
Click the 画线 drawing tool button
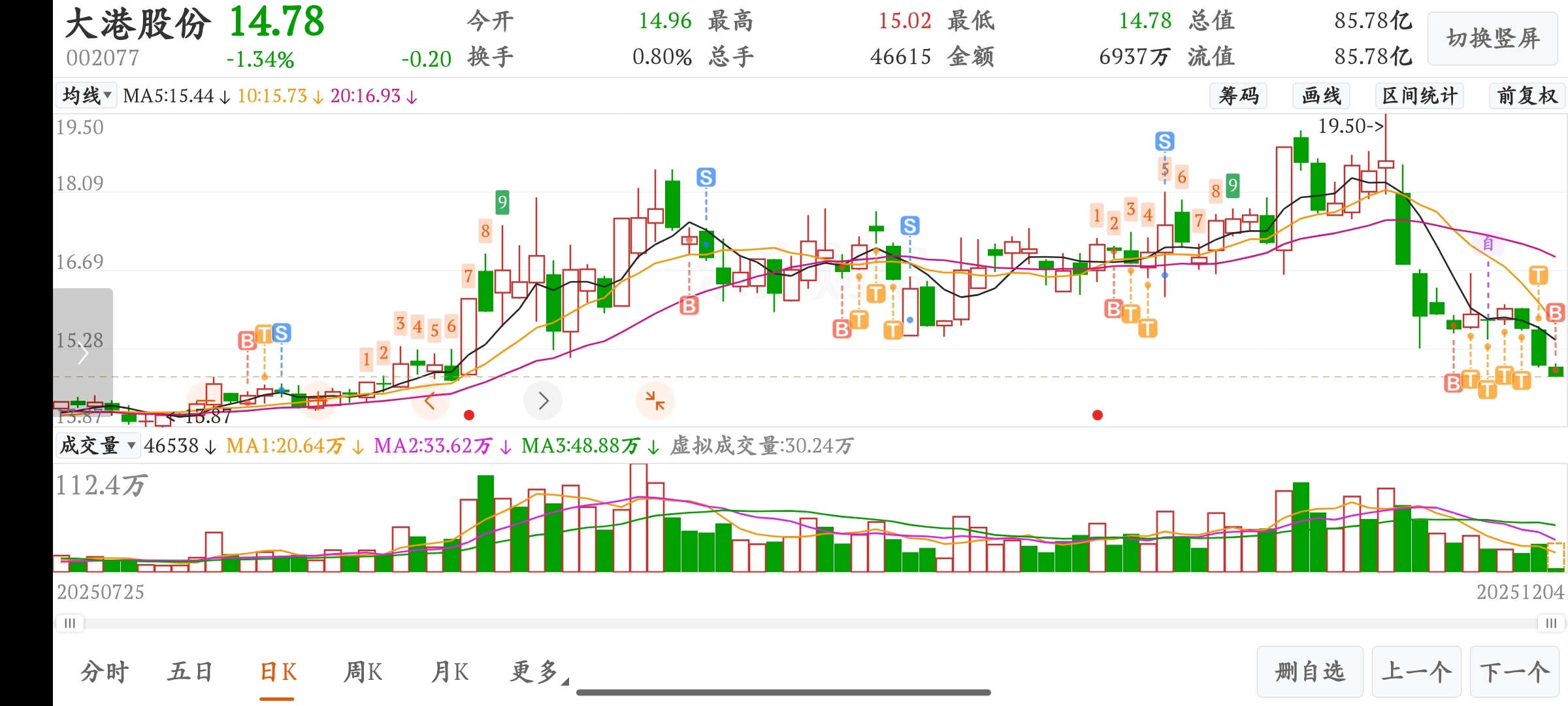[1321, 96]
